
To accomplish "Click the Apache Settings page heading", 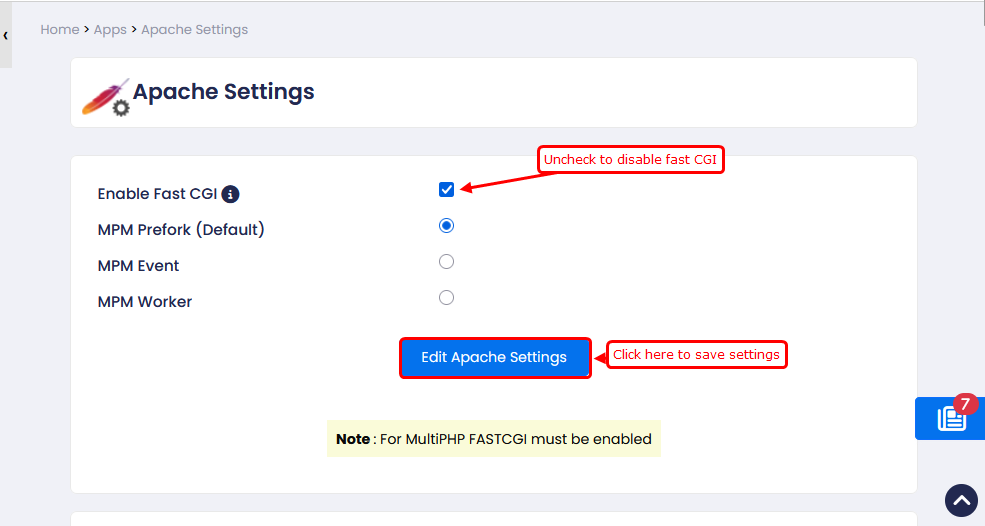I will pos(224,92).
